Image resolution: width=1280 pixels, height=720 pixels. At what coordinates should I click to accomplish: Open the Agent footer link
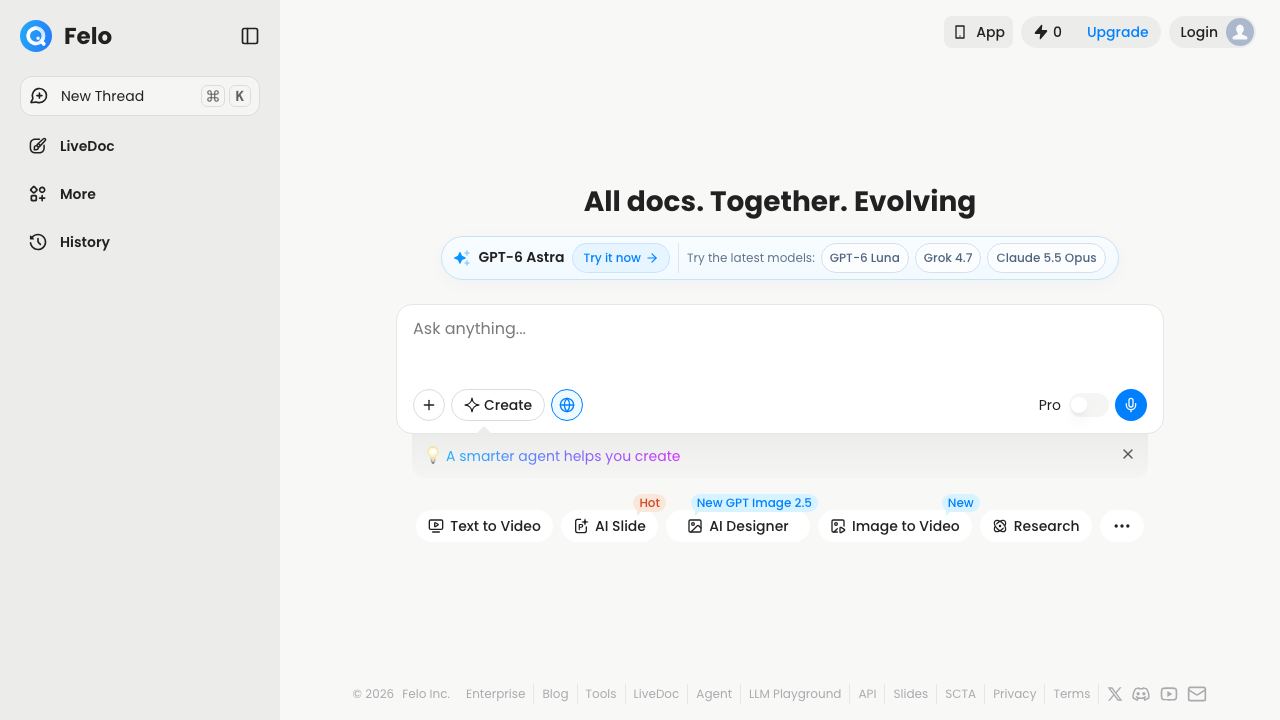[x=714, y=694]
